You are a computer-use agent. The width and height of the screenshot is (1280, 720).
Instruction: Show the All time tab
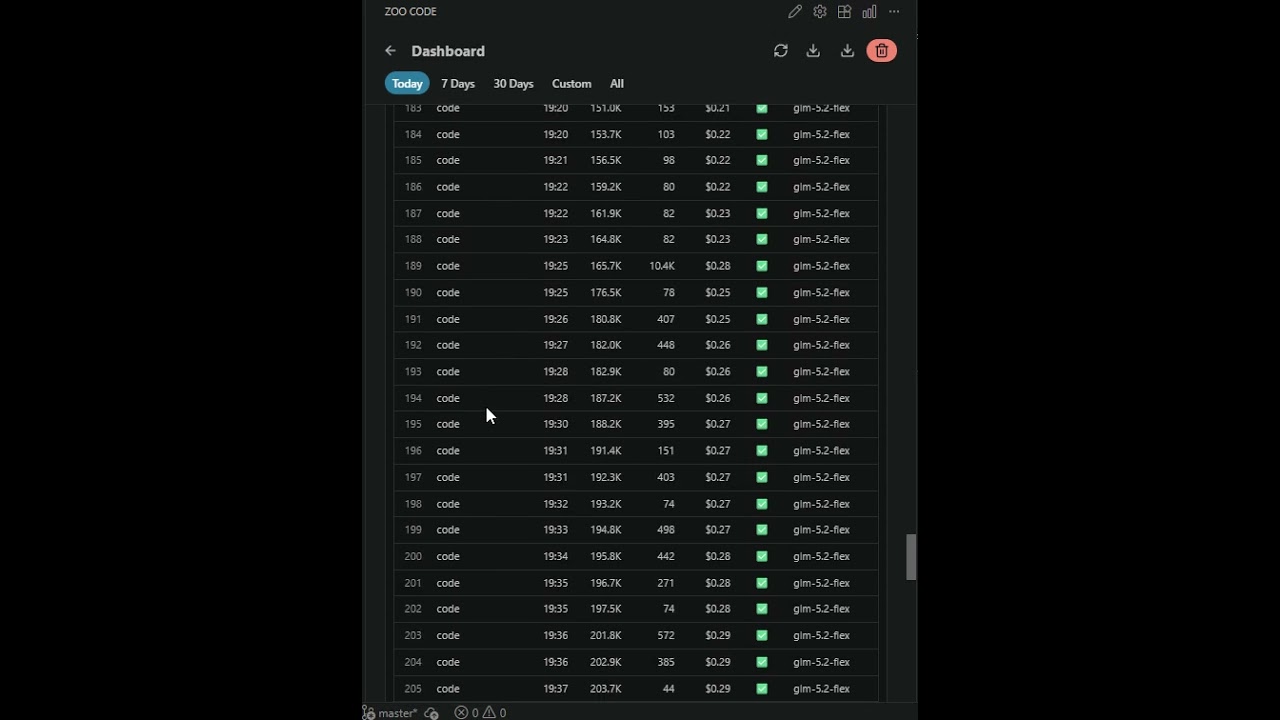[x=617, y=84]
